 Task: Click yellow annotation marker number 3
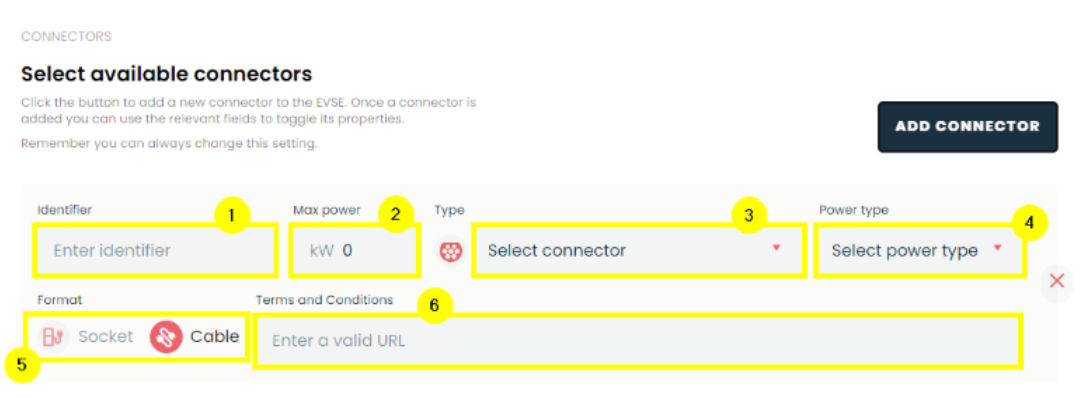[x=749, y=215]
